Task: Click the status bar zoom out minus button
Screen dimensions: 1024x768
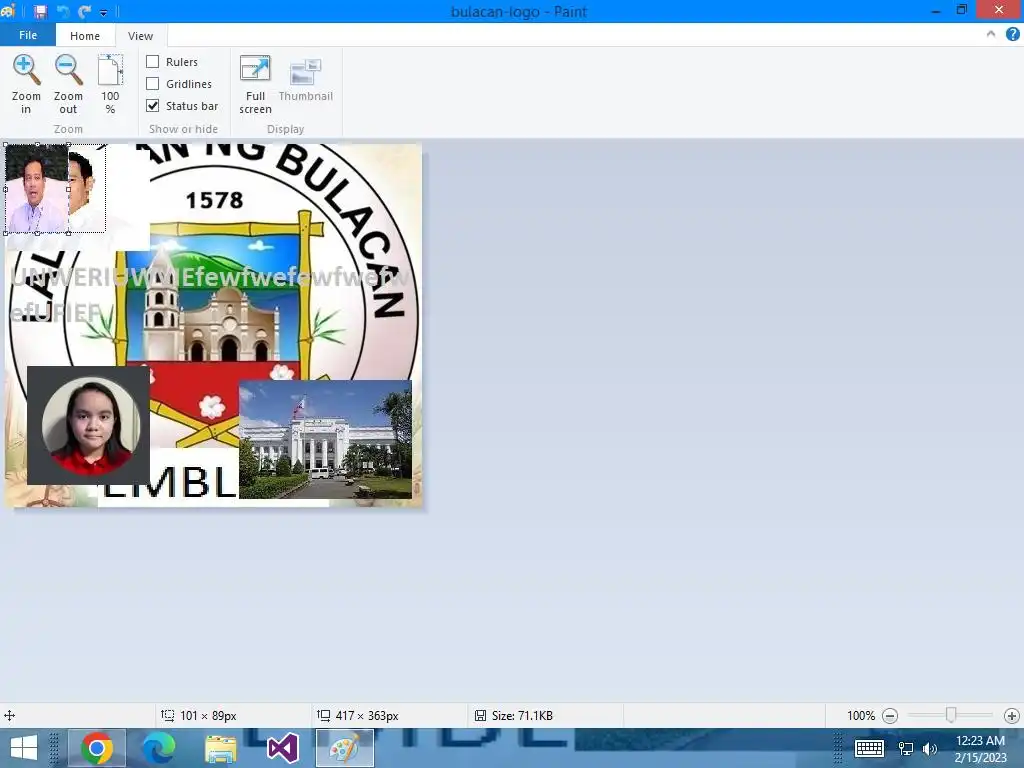Action: pyautogui.click(x=889, y=716)
